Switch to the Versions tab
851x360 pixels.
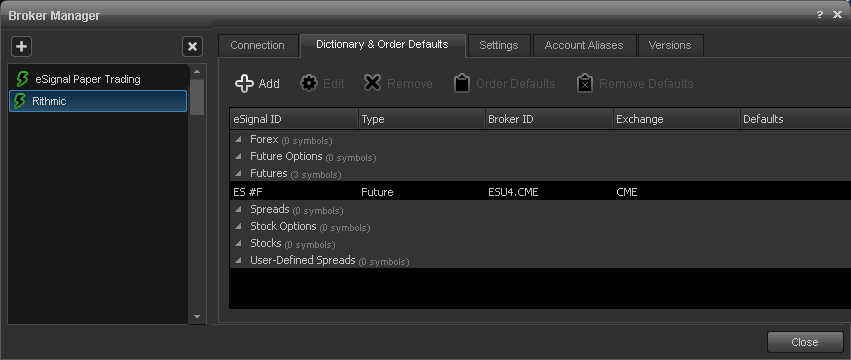point(670,46)
